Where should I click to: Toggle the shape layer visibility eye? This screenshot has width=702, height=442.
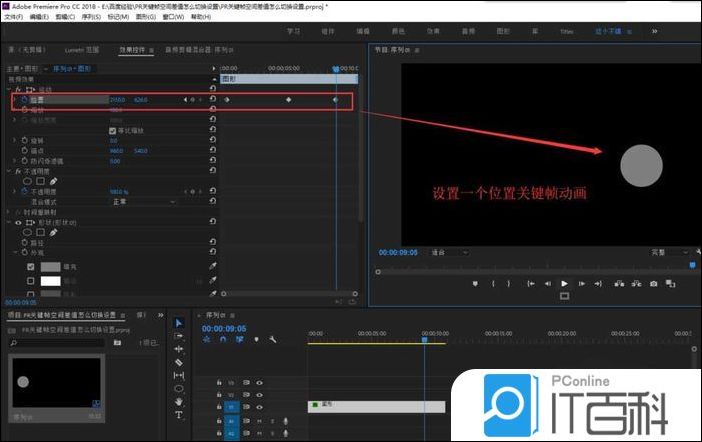point(17,221)
